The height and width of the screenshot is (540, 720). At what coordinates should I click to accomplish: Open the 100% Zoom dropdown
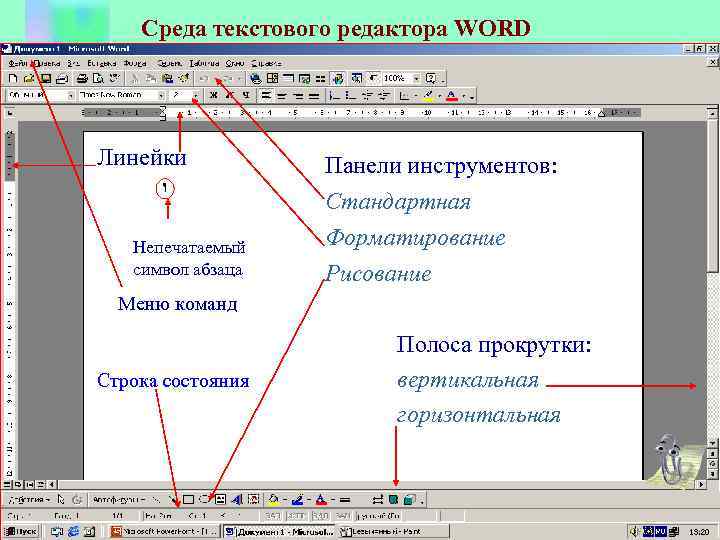pyautogui.click(x=416, y=79)
